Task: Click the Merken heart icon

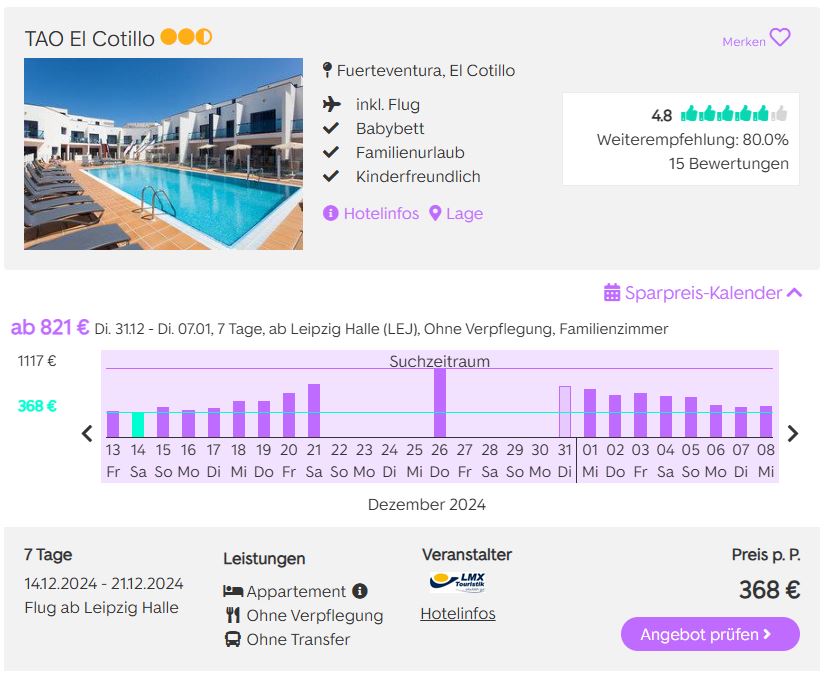Action: 780,37
